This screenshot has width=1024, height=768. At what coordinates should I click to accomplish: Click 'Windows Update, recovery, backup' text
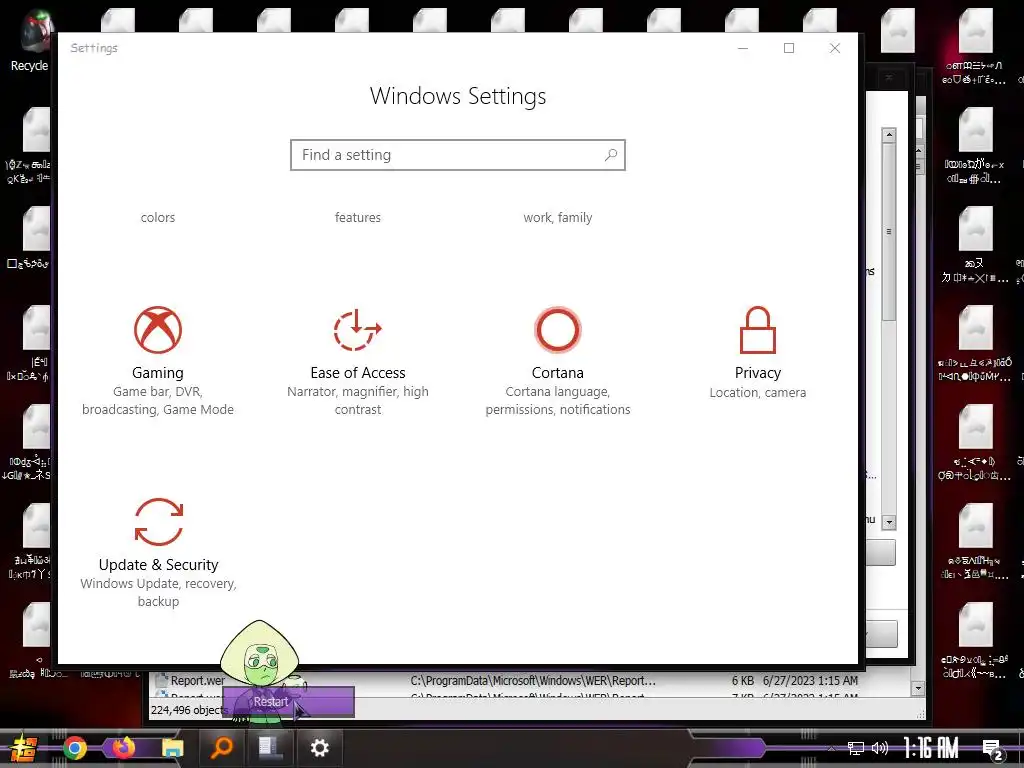(159, 592)
